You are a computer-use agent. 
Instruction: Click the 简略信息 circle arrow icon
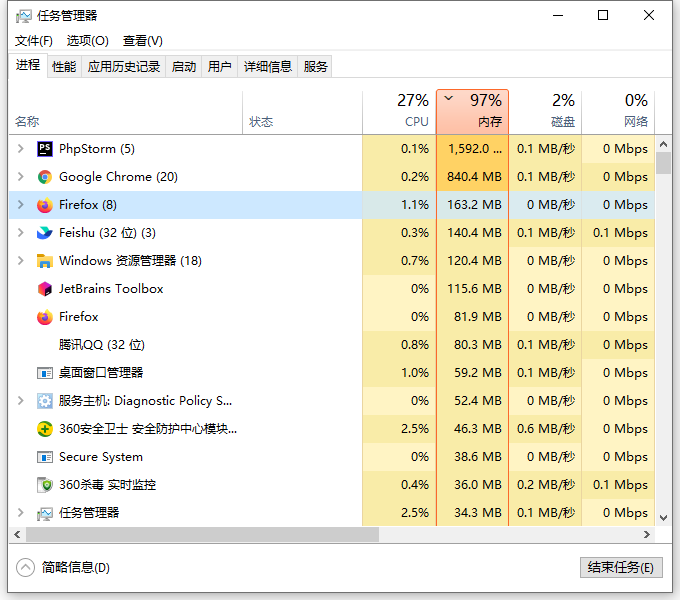25,567
